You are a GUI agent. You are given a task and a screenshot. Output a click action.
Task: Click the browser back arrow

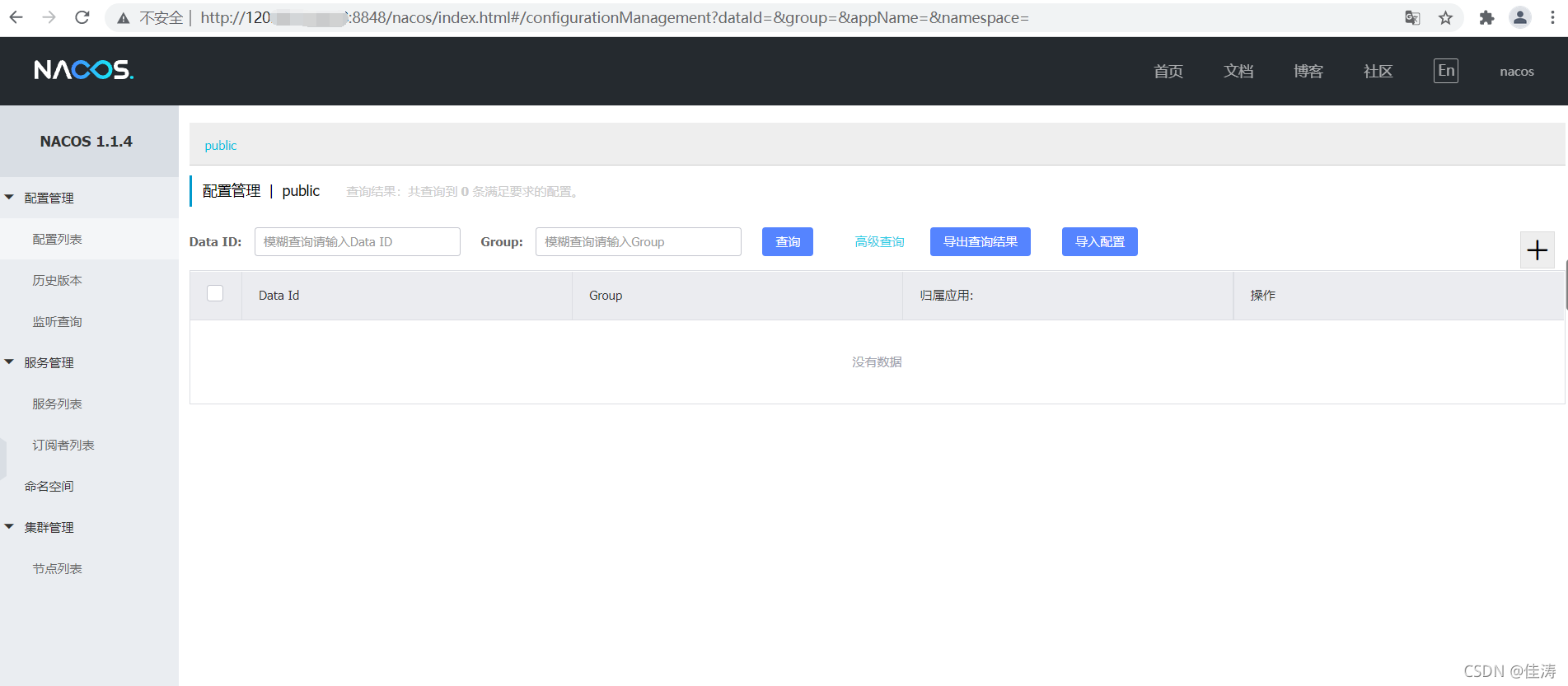tap(16, 17)
